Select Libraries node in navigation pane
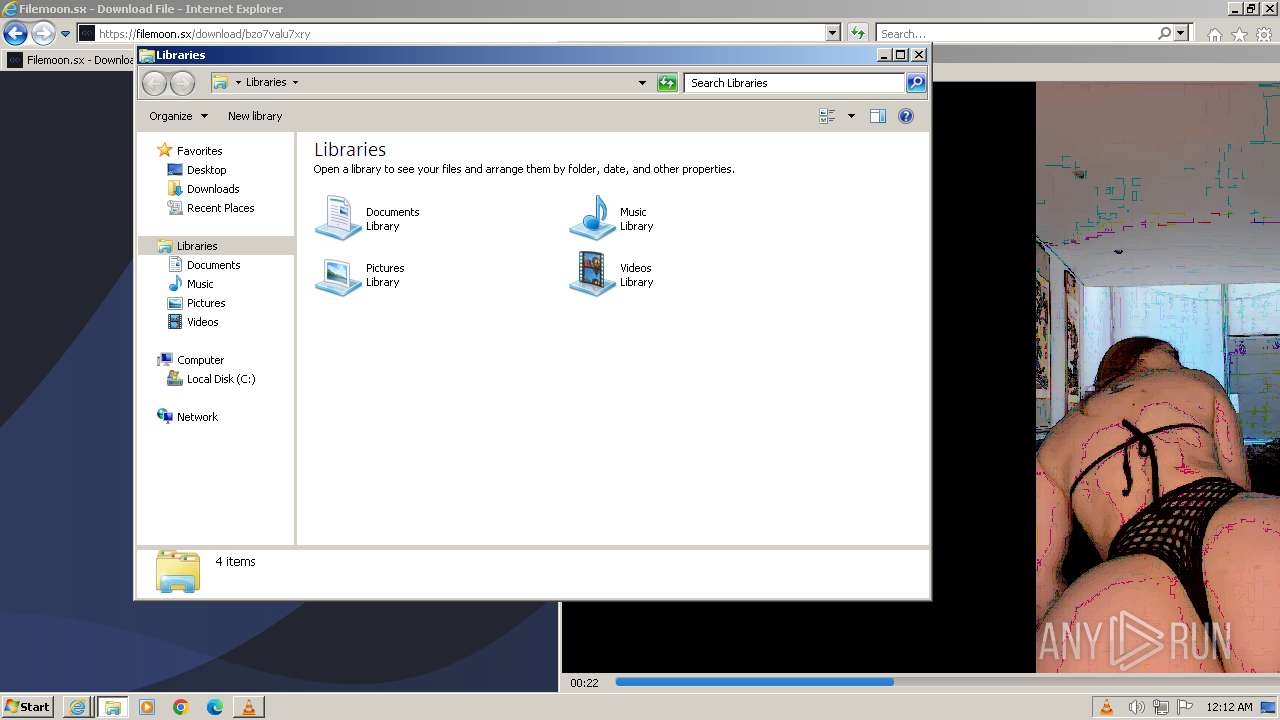Image resolution: width=1280 pixels, height=720 pixels. click(197, 246)
